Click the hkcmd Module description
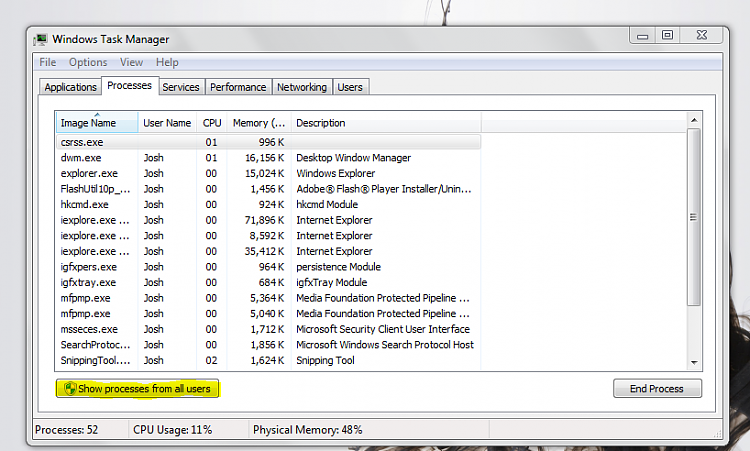The image size is (750, 451). click(x=327, y=204)
